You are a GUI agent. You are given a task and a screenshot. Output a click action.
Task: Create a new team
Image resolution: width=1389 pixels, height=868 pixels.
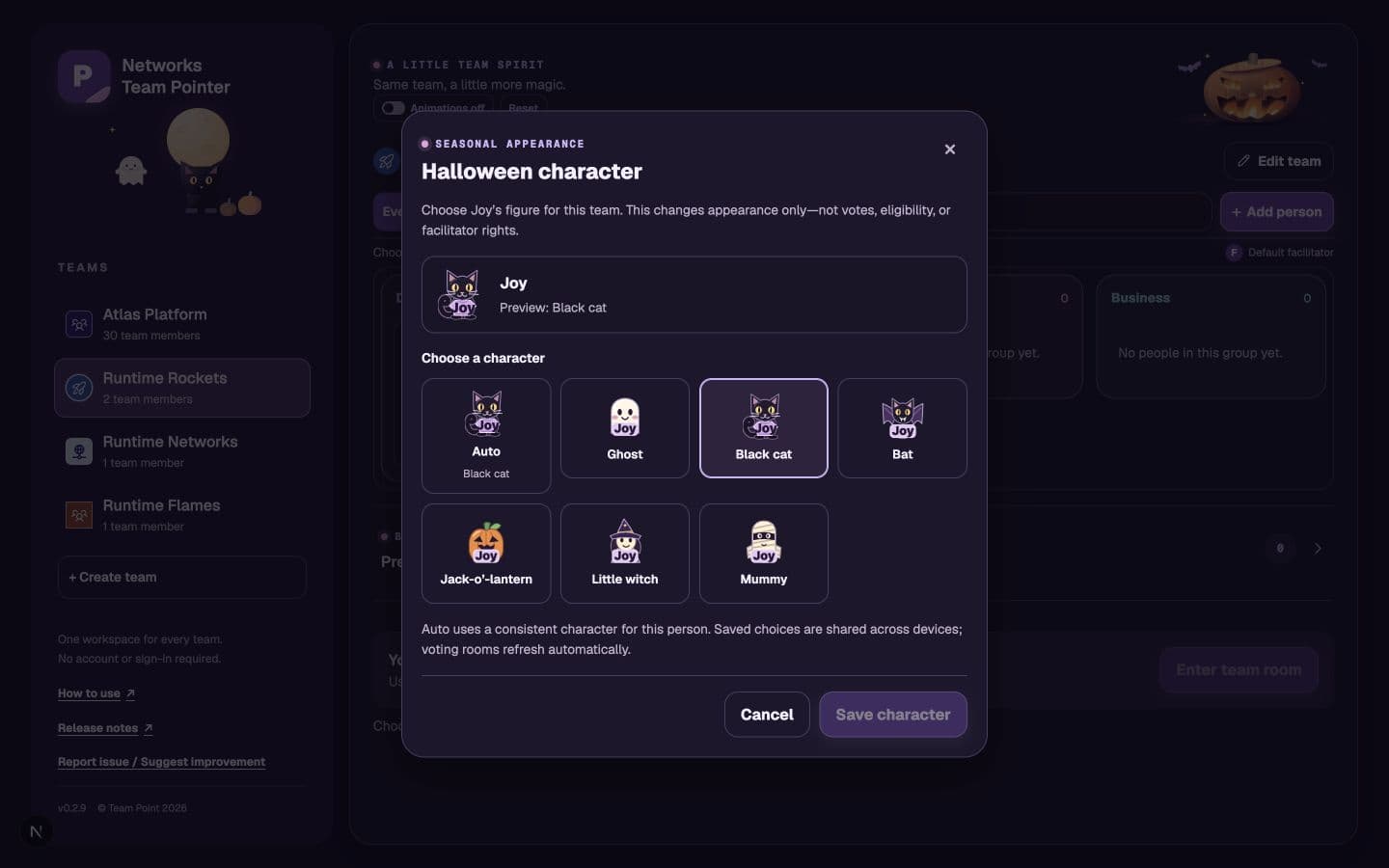[x=182, y=577]
